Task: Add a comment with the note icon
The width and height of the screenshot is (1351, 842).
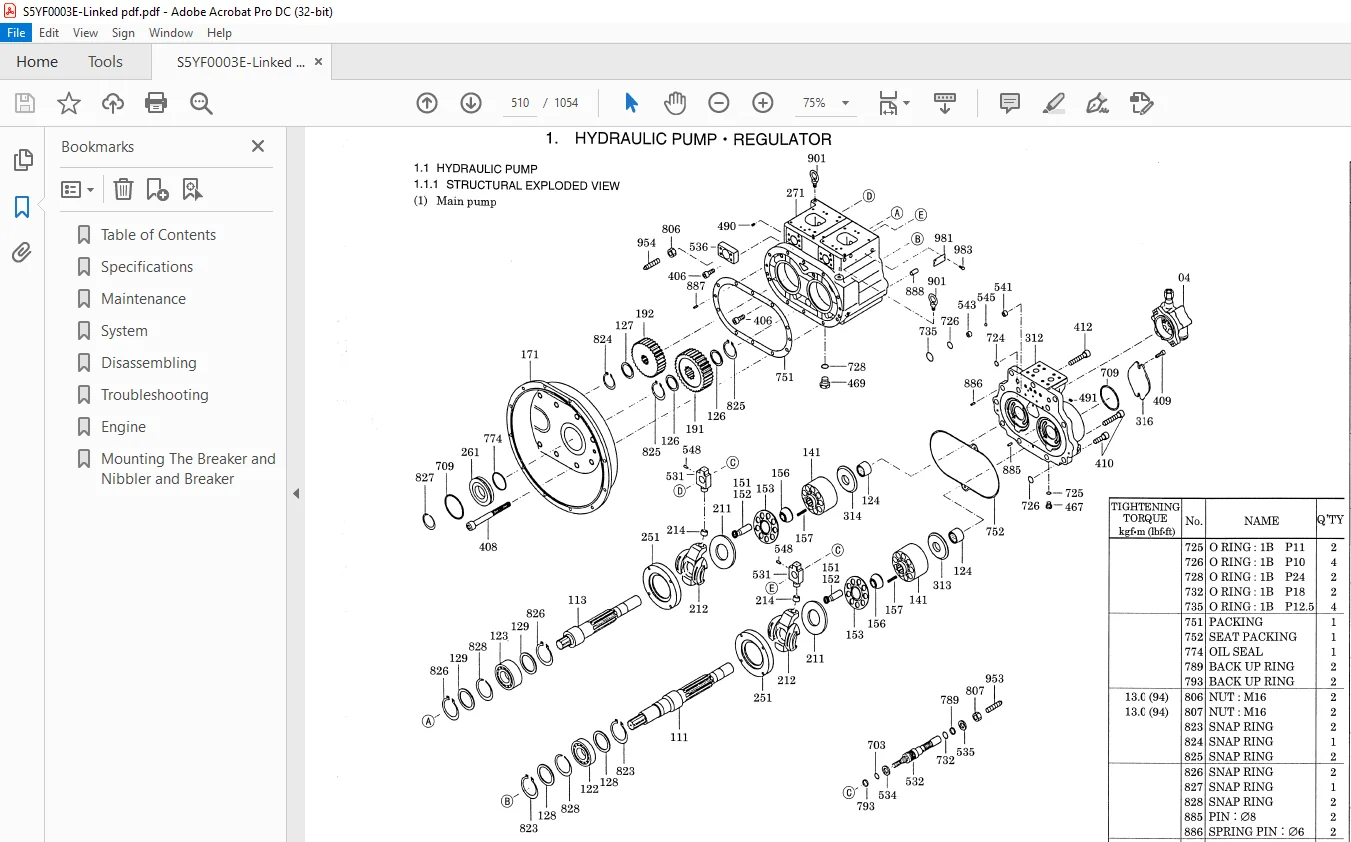Action: [x=1010, y=103]
